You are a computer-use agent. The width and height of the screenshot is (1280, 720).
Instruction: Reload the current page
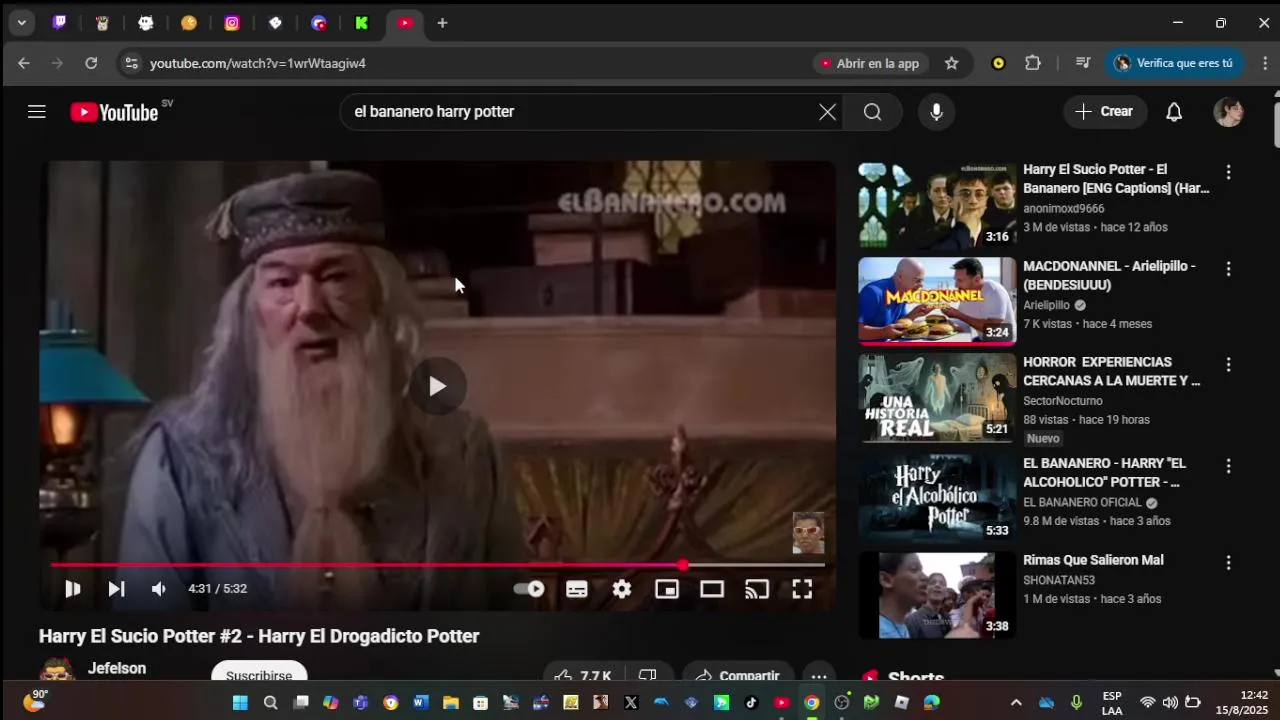91,63
